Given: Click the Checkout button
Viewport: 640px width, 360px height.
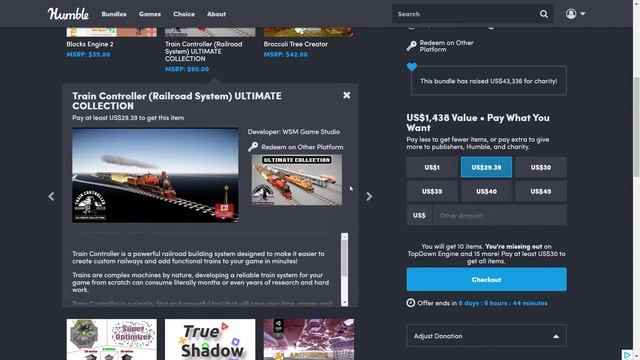Looking at the screenshot, I should [486, 280].
